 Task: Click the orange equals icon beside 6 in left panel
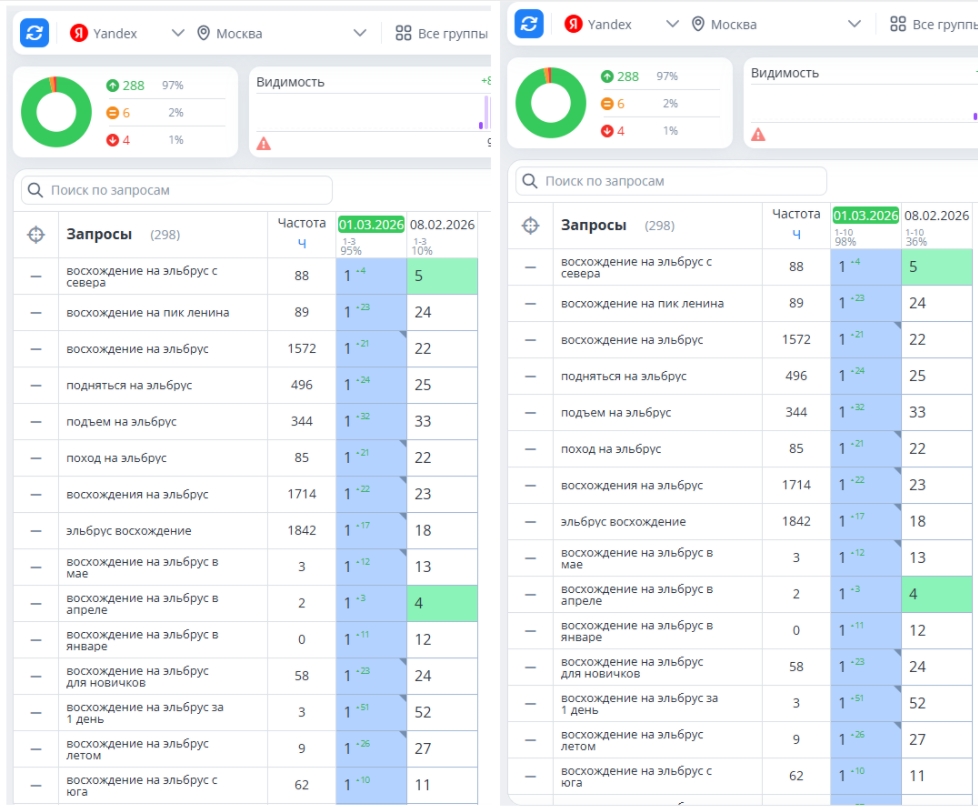click(x=112, y=113)
